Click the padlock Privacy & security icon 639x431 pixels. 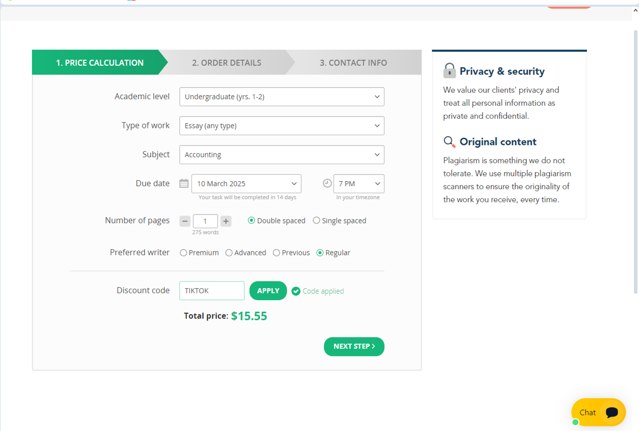point(450,71)
